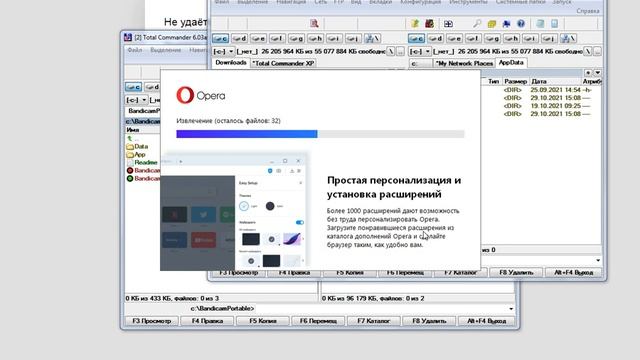640x360 pixels.
Task: Switch to the AppData tab
Action: coord(511,62)
